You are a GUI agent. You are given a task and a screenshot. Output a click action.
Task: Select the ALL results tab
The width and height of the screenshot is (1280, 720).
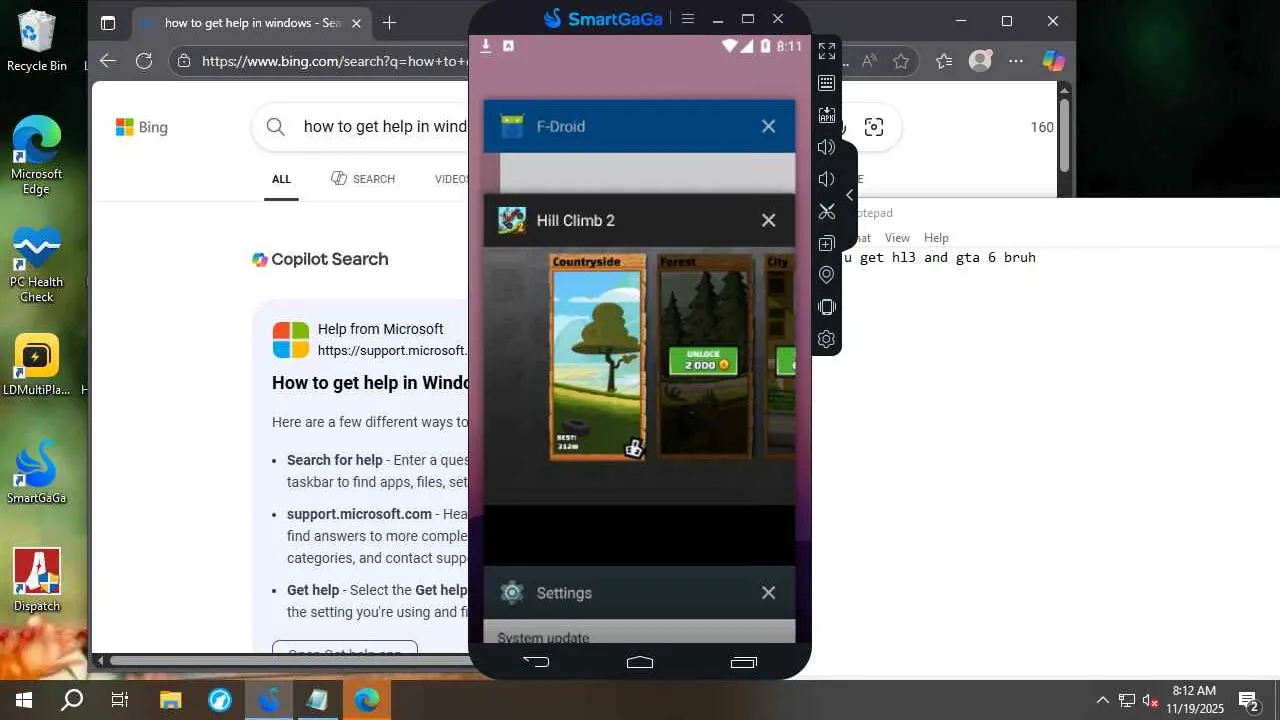coord(281,179)
